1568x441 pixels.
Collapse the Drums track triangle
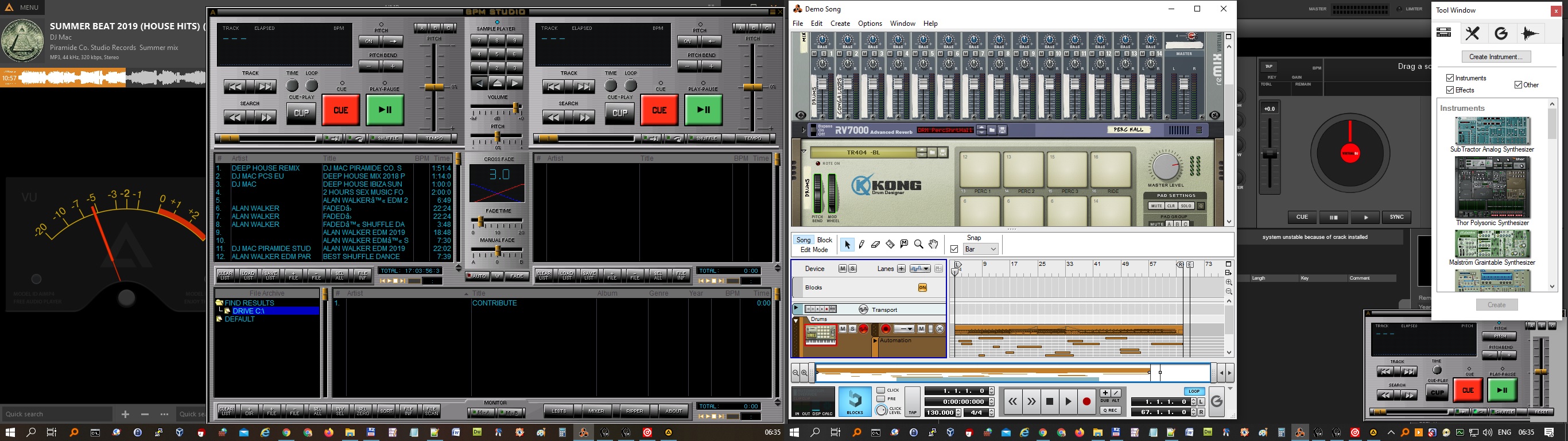click(x=796, y=320)
